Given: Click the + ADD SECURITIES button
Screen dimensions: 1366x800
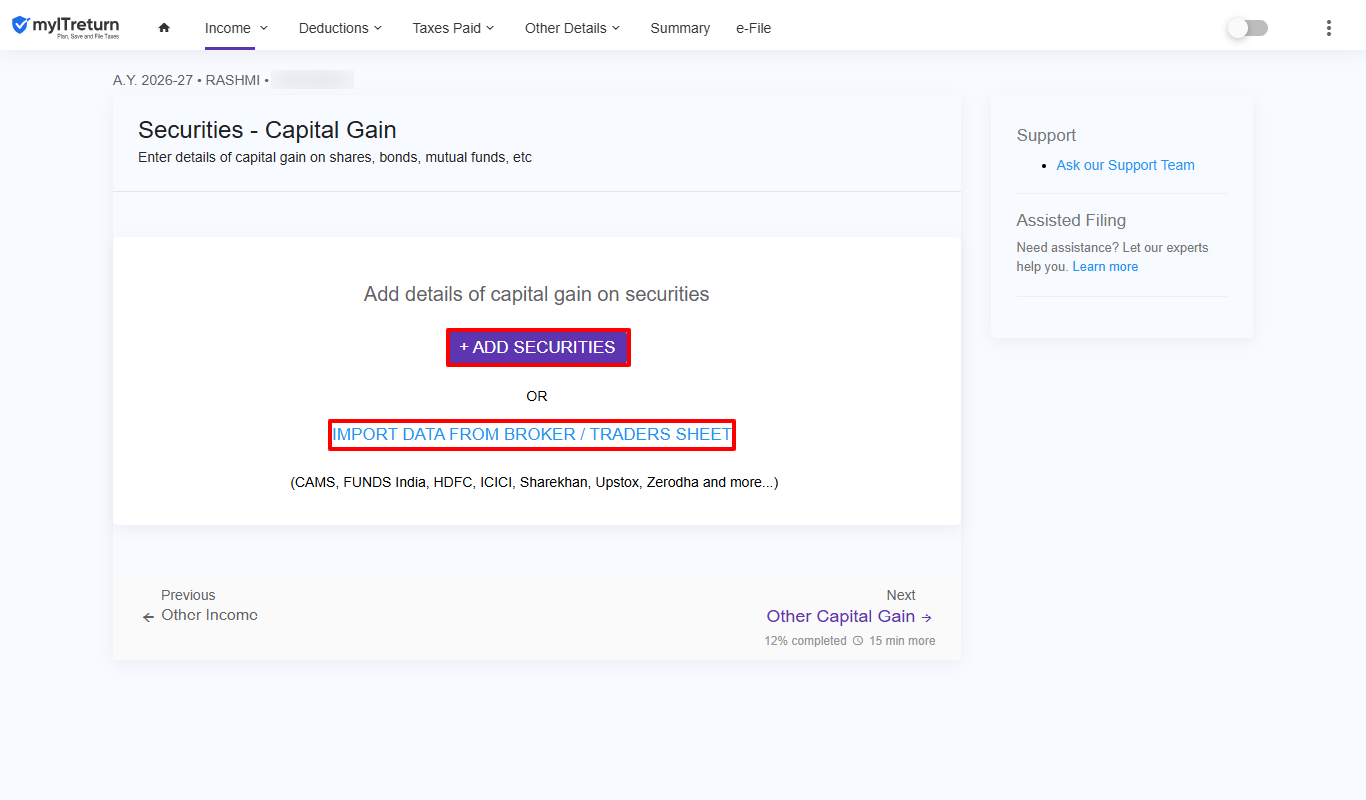Looking at the screenshot, I should 538,347.
